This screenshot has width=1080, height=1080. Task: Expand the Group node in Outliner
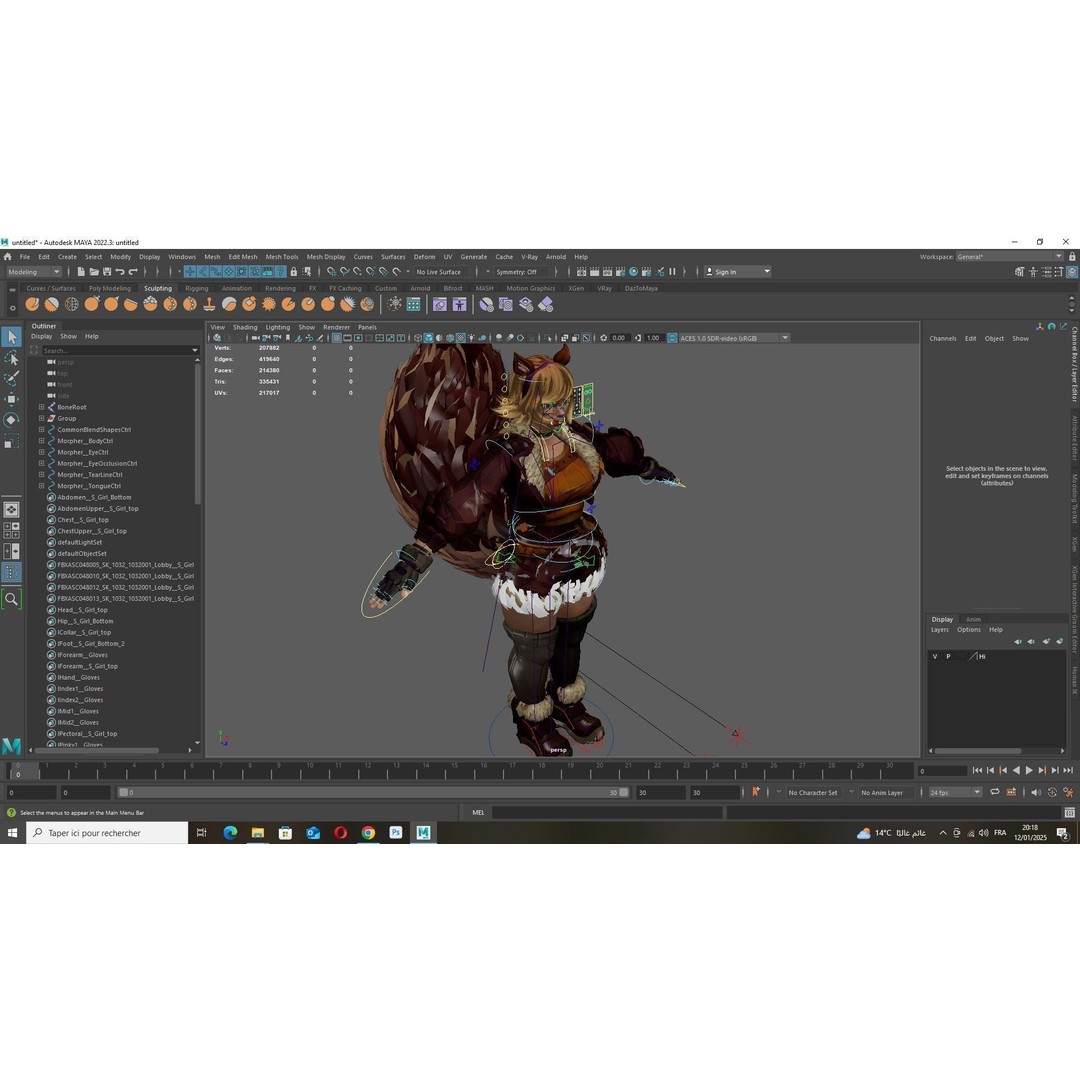click(x=41, y=418)
